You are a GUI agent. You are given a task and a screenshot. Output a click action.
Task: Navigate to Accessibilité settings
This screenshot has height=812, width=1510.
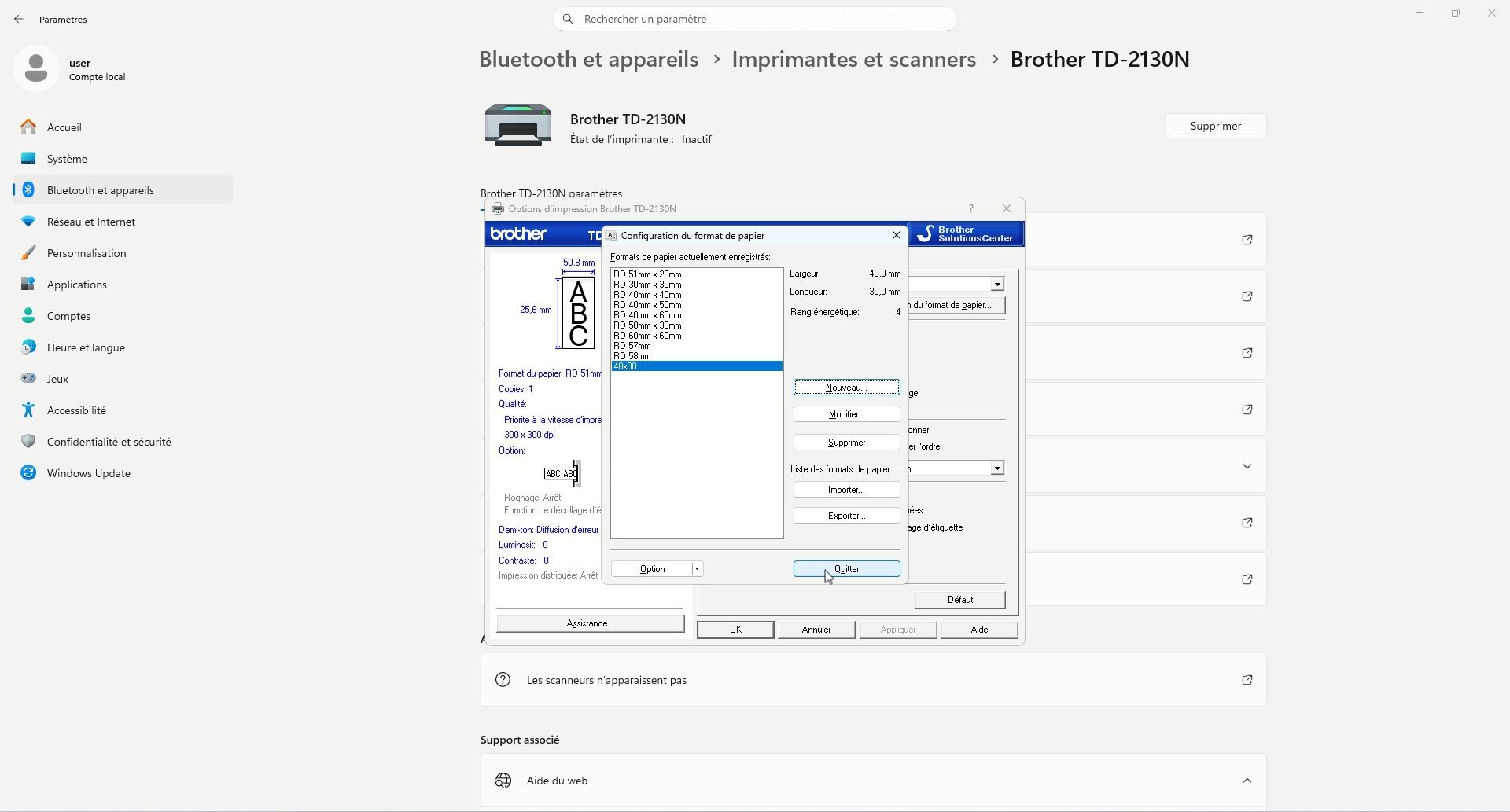(123, 410)
